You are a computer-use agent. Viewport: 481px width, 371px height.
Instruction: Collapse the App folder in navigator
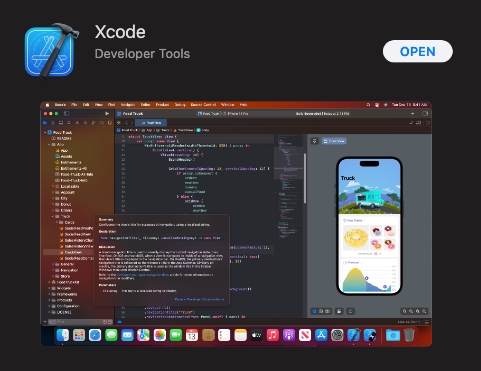point(49,144)
